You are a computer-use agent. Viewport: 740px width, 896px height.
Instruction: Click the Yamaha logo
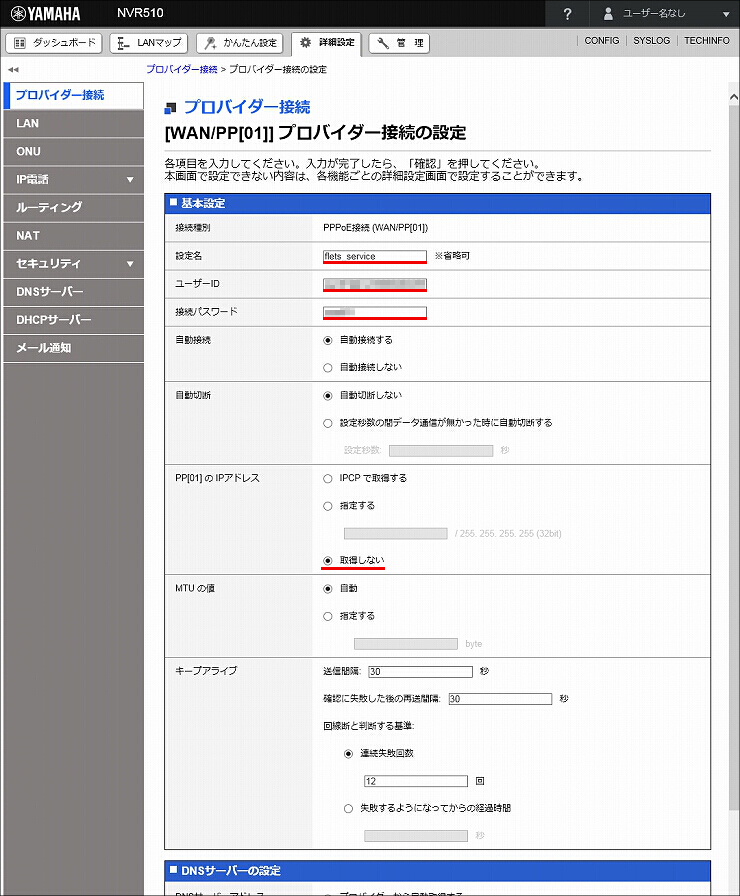(46, 14)
